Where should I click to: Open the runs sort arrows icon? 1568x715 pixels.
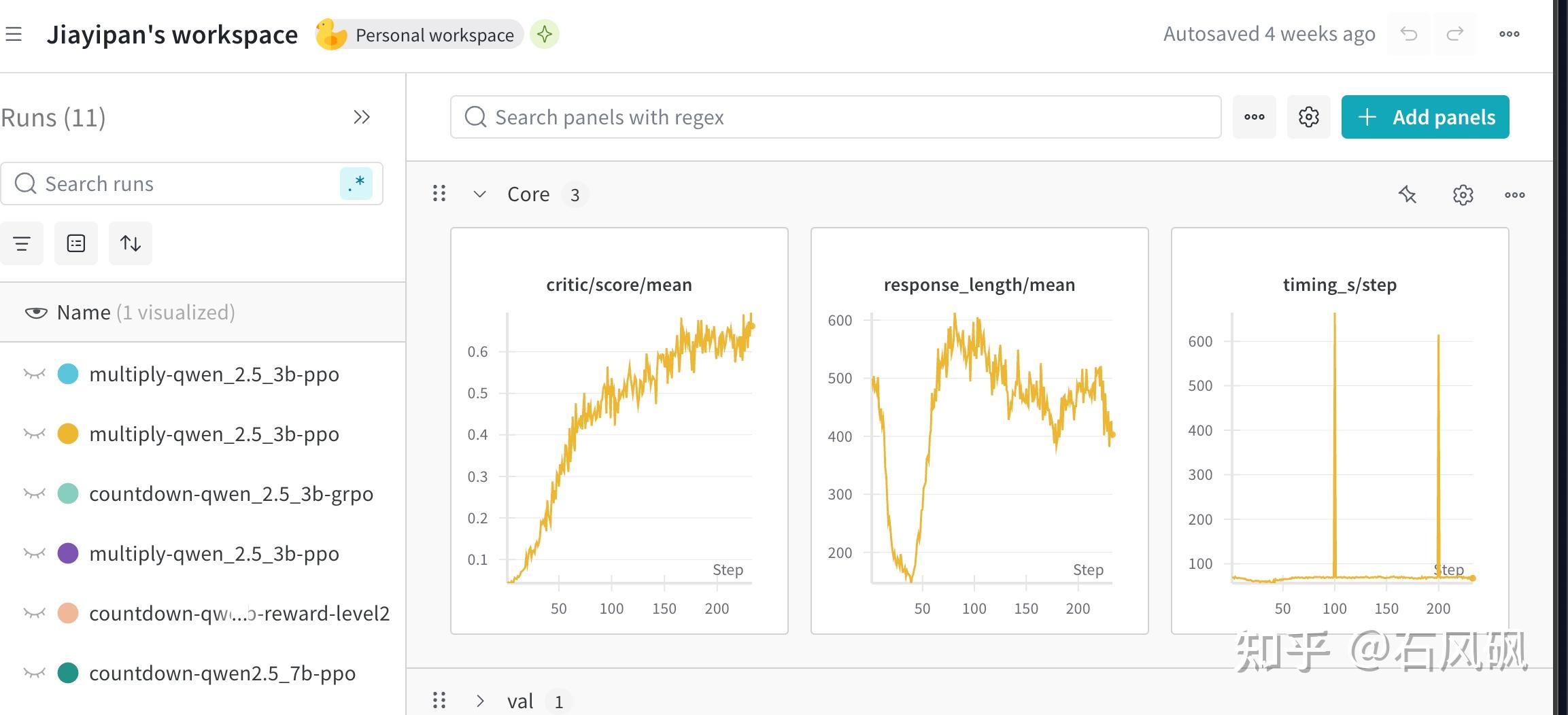[131, 243]
